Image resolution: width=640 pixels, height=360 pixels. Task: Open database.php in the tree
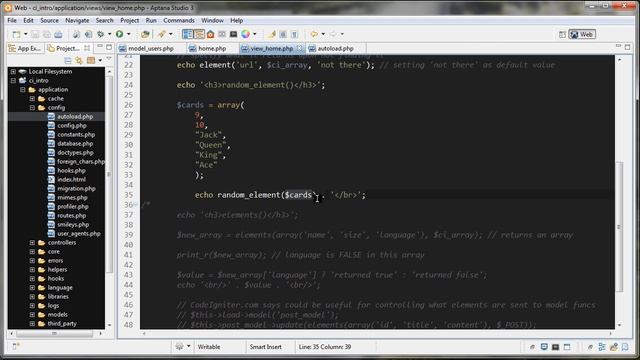(x=75, y=144)
